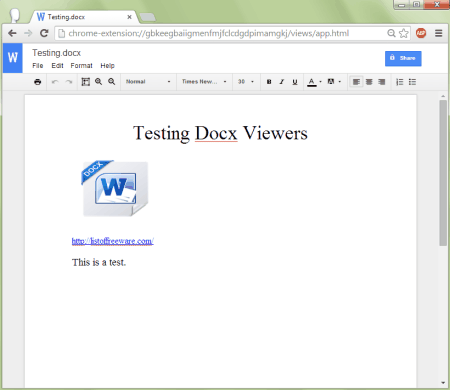Insert a bulleted list

(x=412, y=82)
